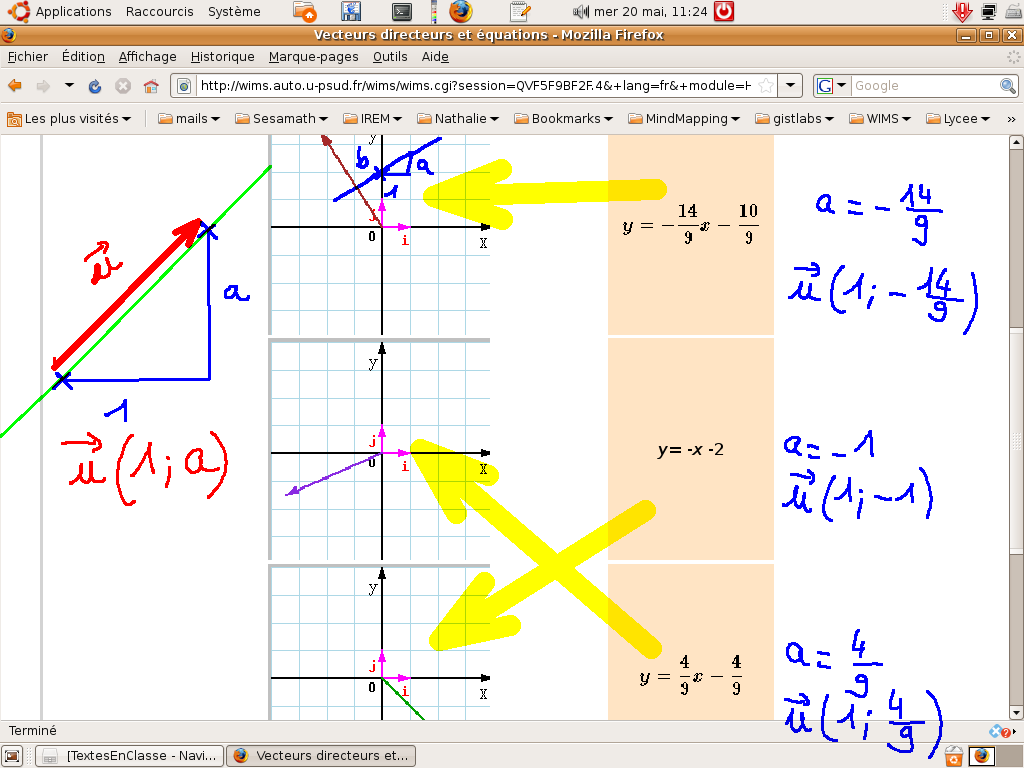The width and height of the screenshot is (1024, 768).
Task: Bookmark this page with the star icon
Action: (765, 85)
